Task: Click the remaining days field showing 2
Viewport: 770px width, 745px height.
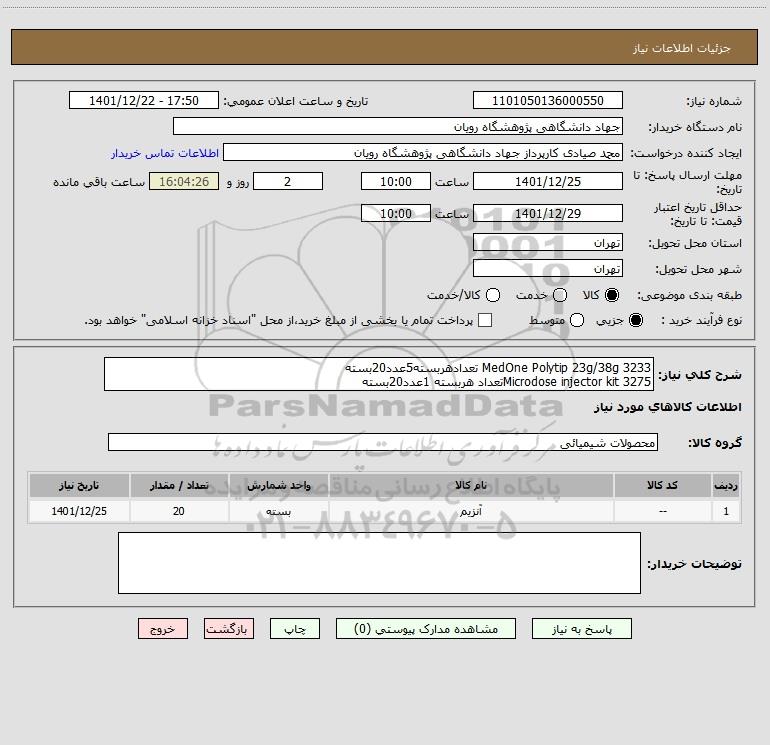Action: point(288,181)
